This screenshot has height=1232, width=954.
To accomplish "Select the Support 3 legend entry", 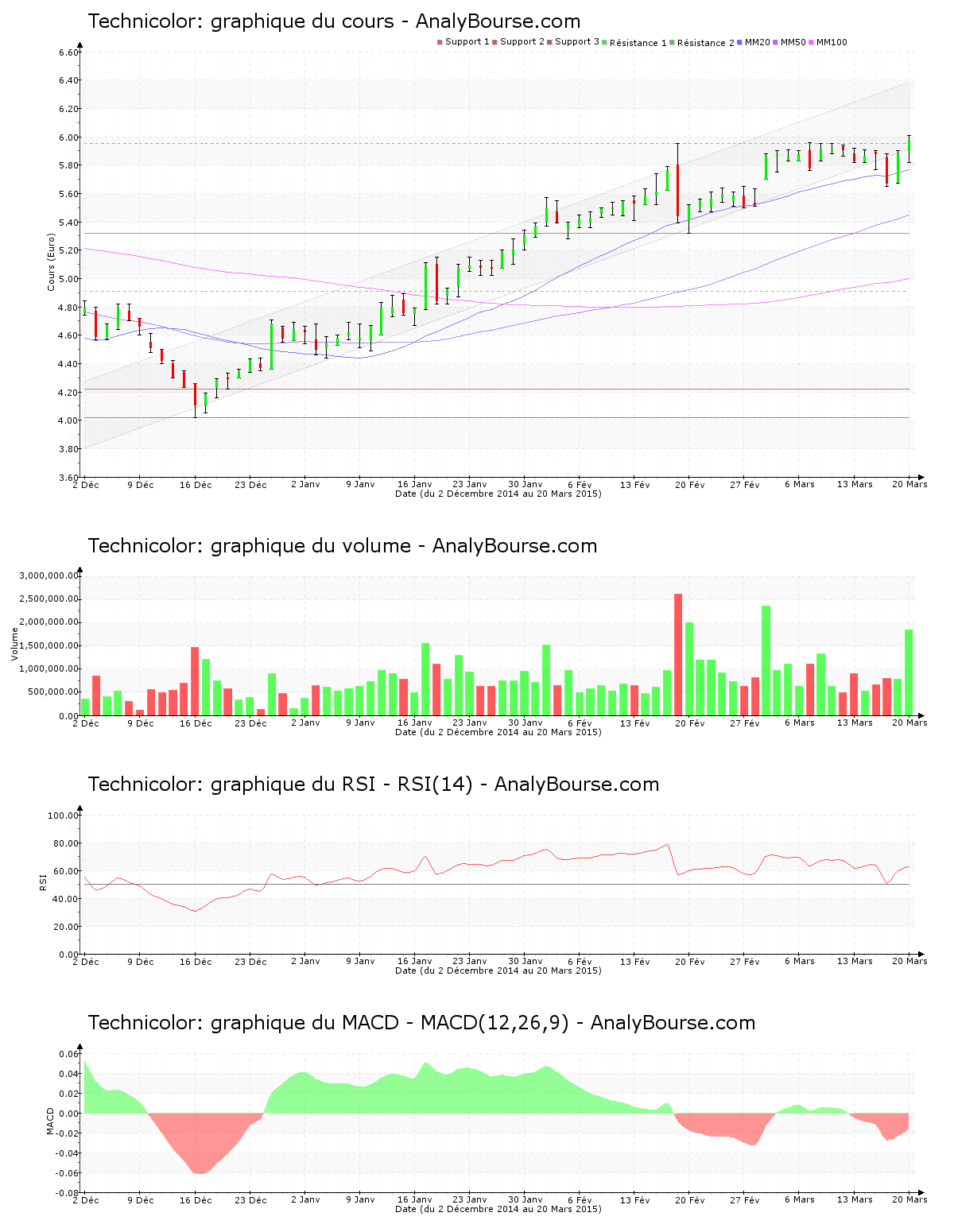I will coord(576,42).
